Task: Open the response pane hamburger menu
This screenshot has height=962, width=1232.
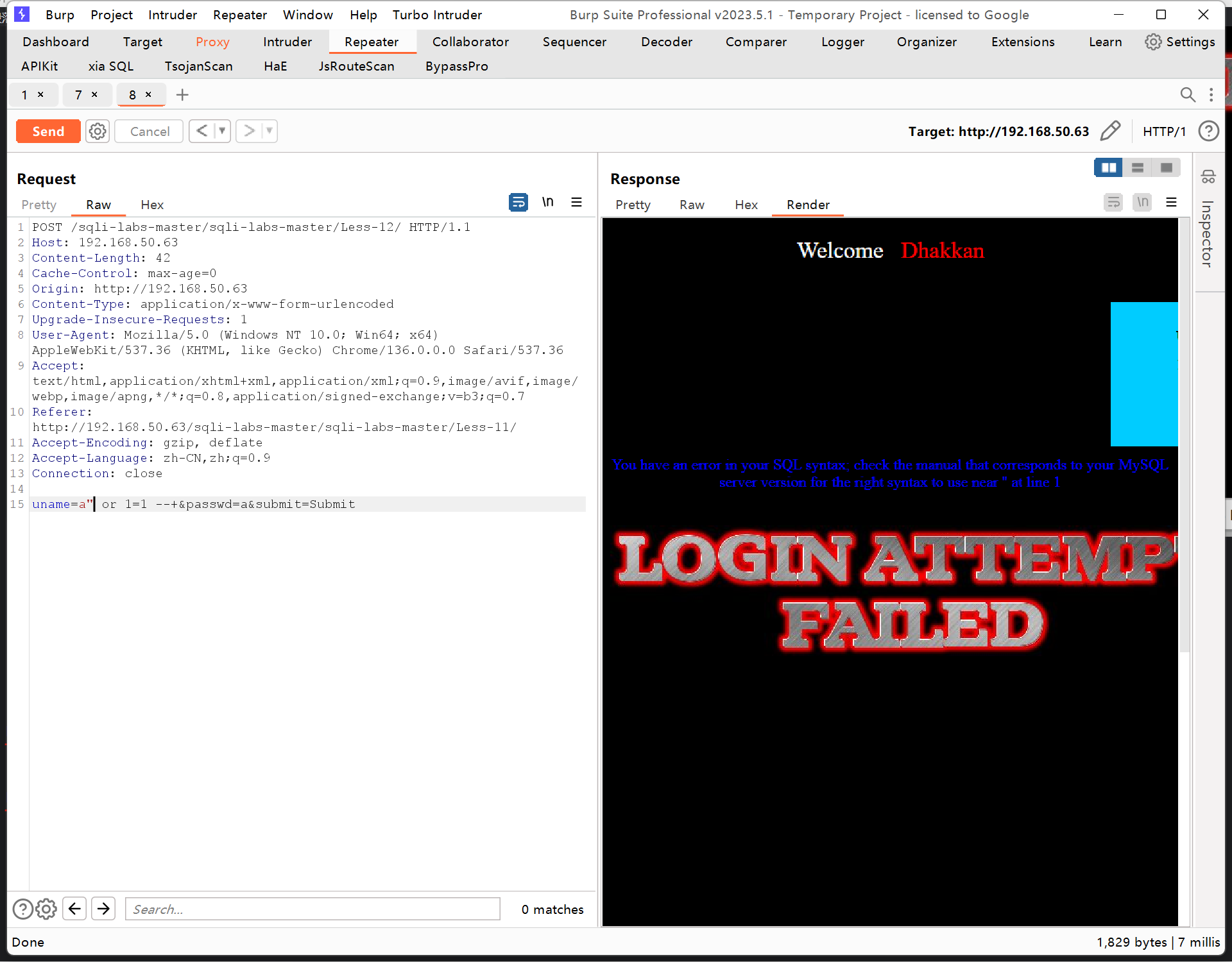Action: click(x=1171, y=203)
